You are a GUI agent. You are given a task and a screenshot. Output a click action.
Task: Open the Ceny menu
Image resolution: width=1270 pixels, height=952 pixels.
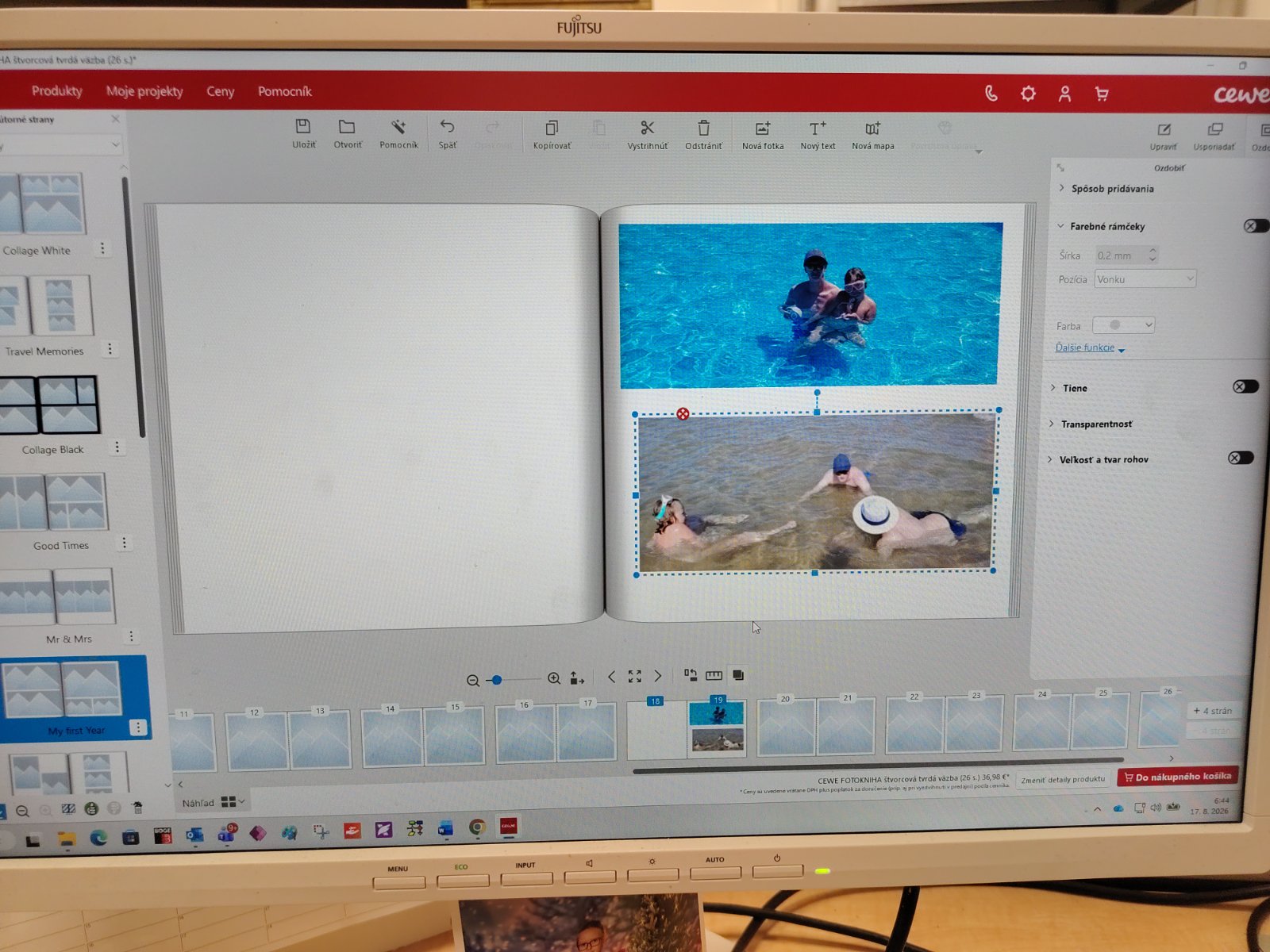[220, 91]
